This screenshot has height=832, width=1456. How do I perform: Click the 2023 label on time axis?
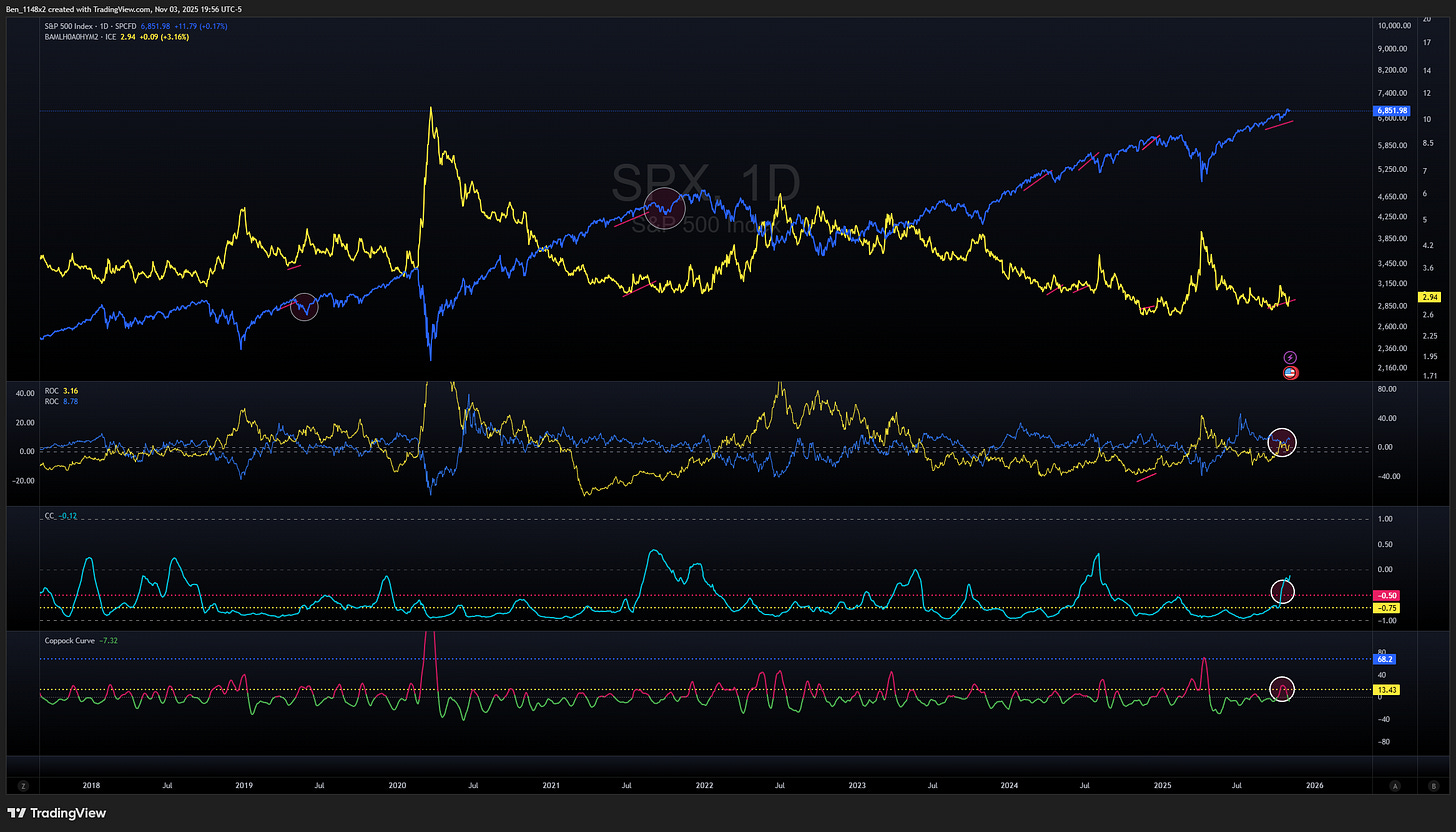point(857,787)
